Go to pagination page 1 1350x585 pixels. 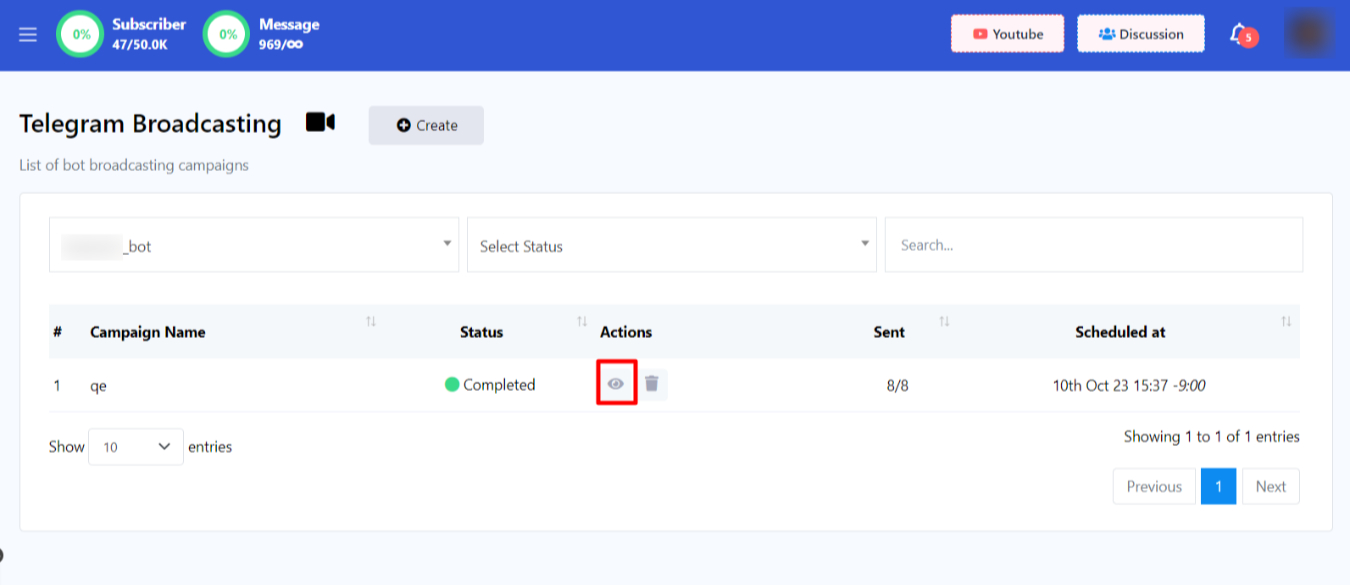click(1218, 486)
